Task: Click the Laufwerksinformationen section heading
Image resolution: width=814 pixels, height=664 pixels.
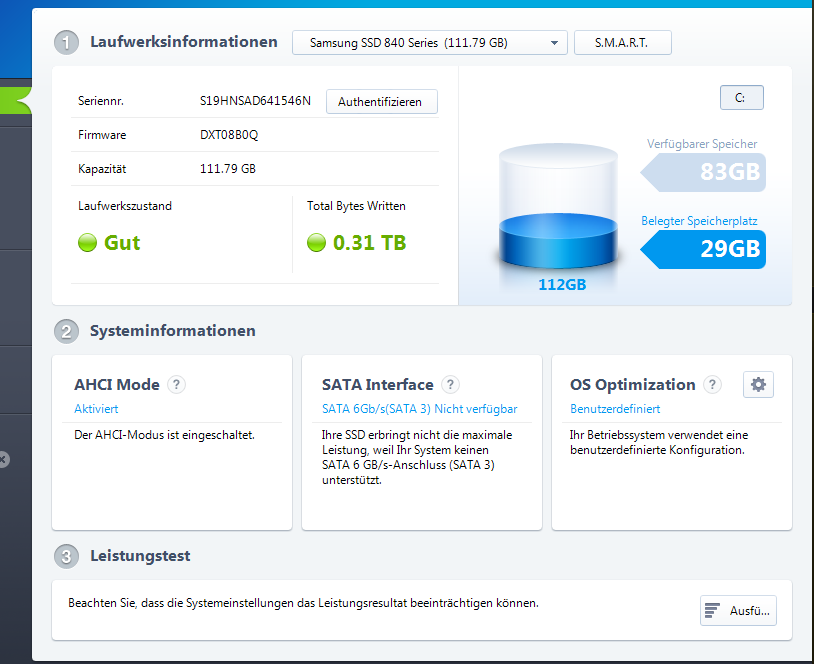Action: click(184, 42)
